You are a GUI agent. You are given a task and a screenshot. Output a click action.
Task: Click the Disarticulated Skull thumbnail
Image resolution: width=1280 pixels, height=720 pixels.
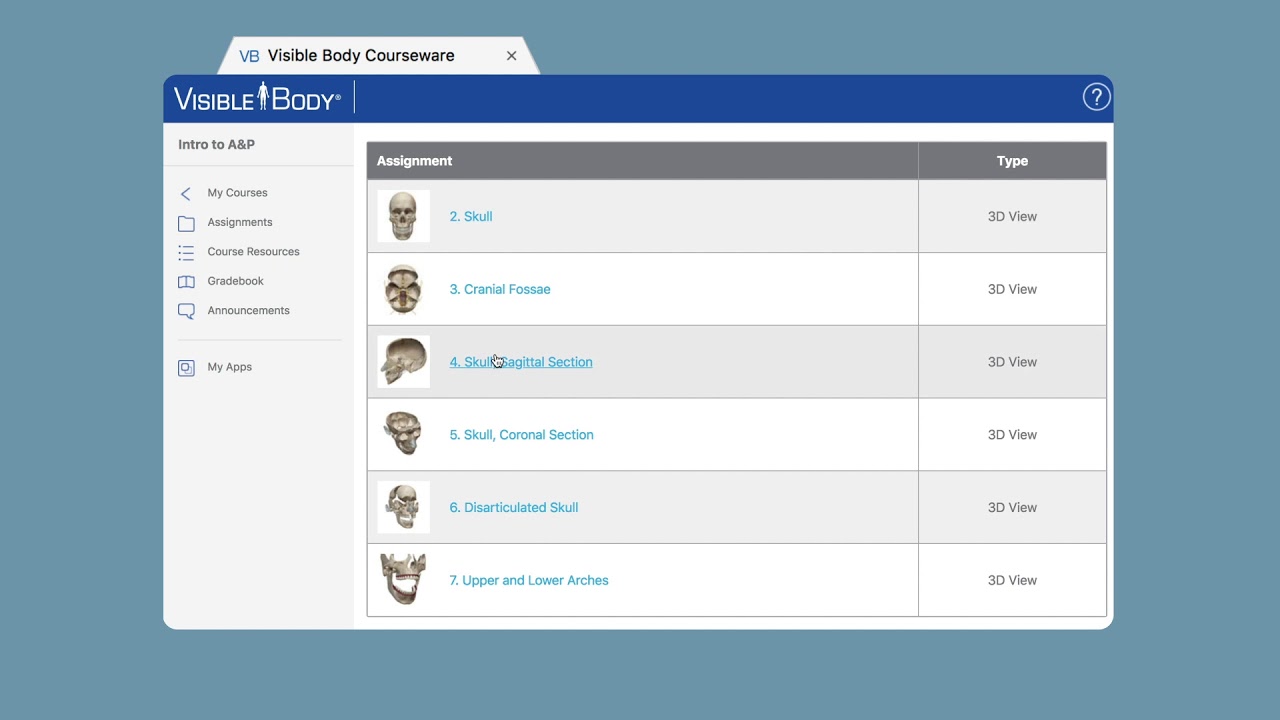[x=403, y=507]
